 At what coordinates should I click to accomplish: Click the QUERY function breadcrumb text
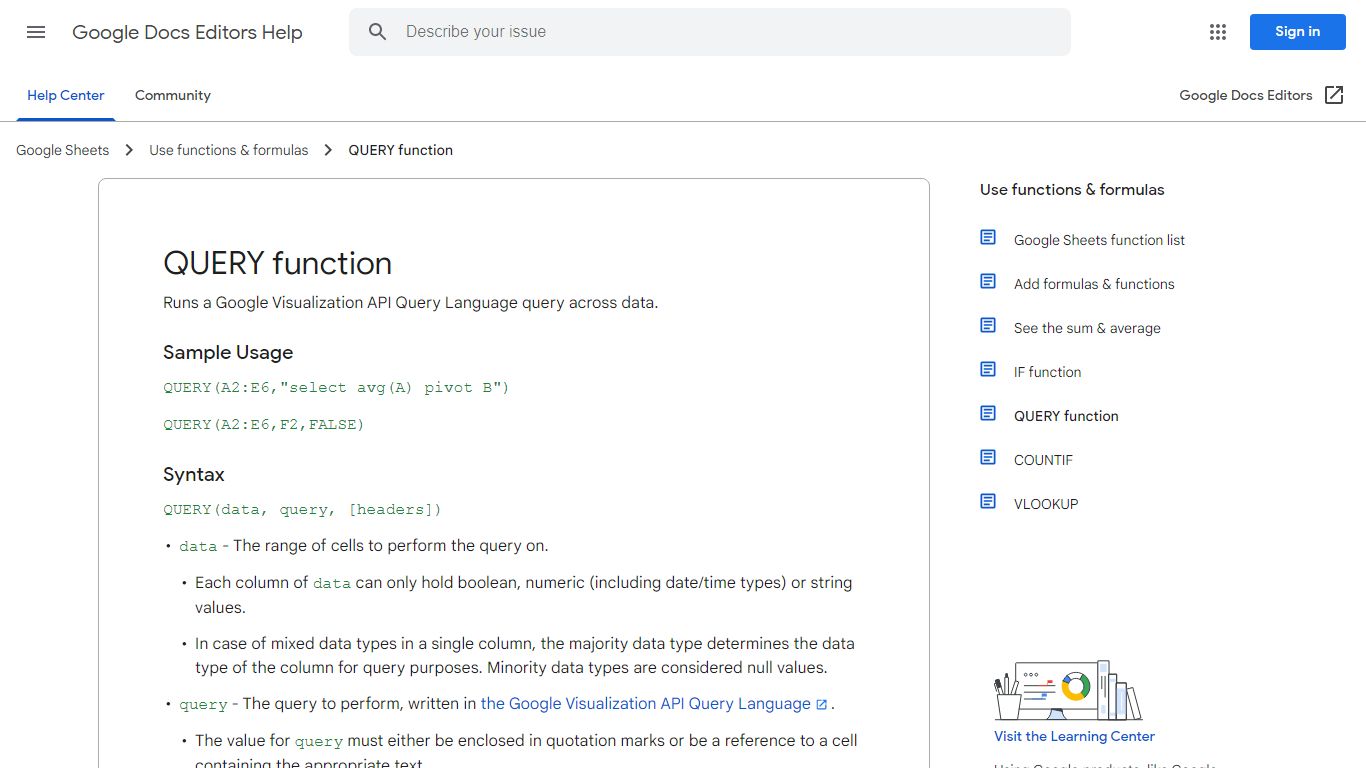pyautogui.click(x=401, y=150)
